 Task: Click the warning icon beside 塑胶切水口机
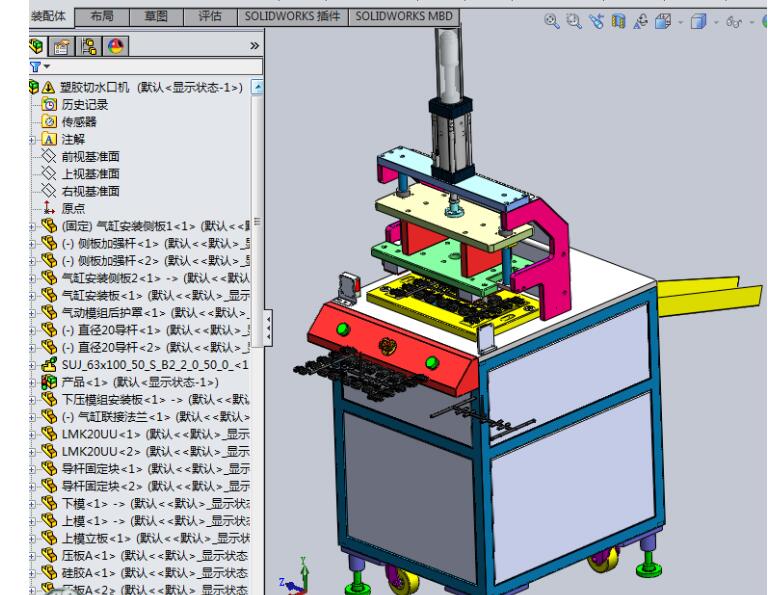point(48,88)
